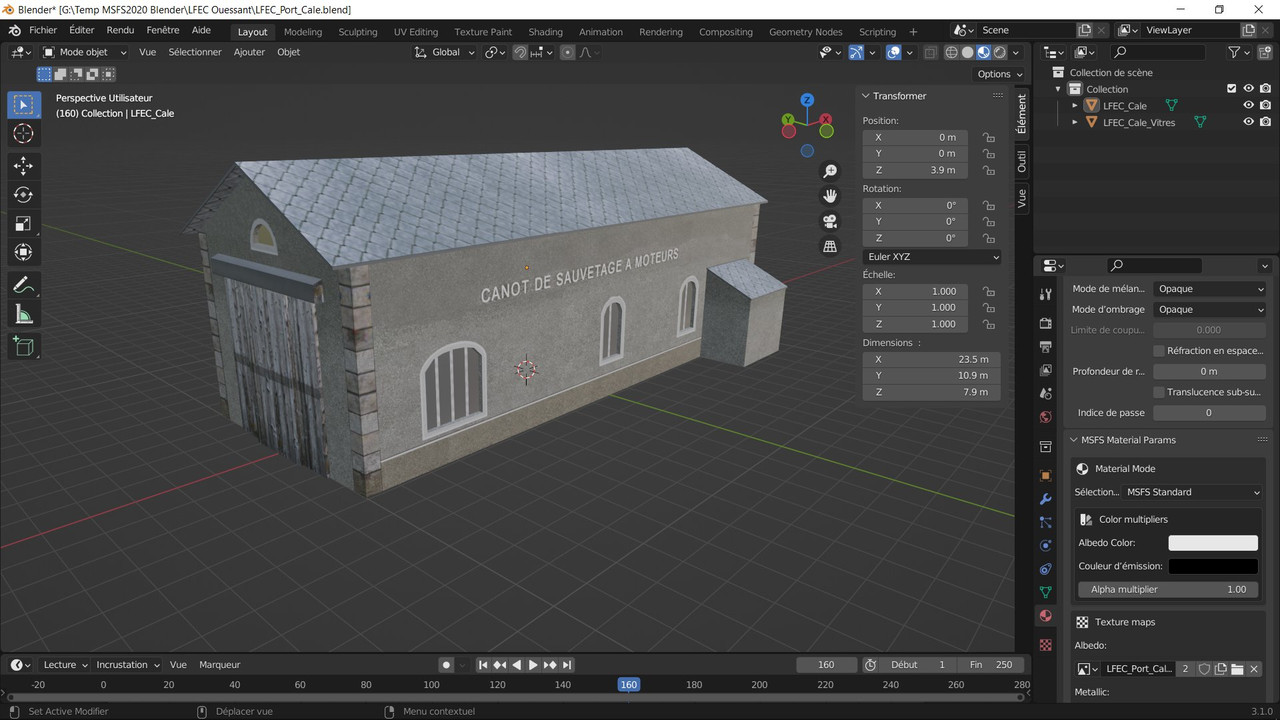Select the Annotate tool
This screenshot has width=1280, height=720.
(x=24, y=286)
